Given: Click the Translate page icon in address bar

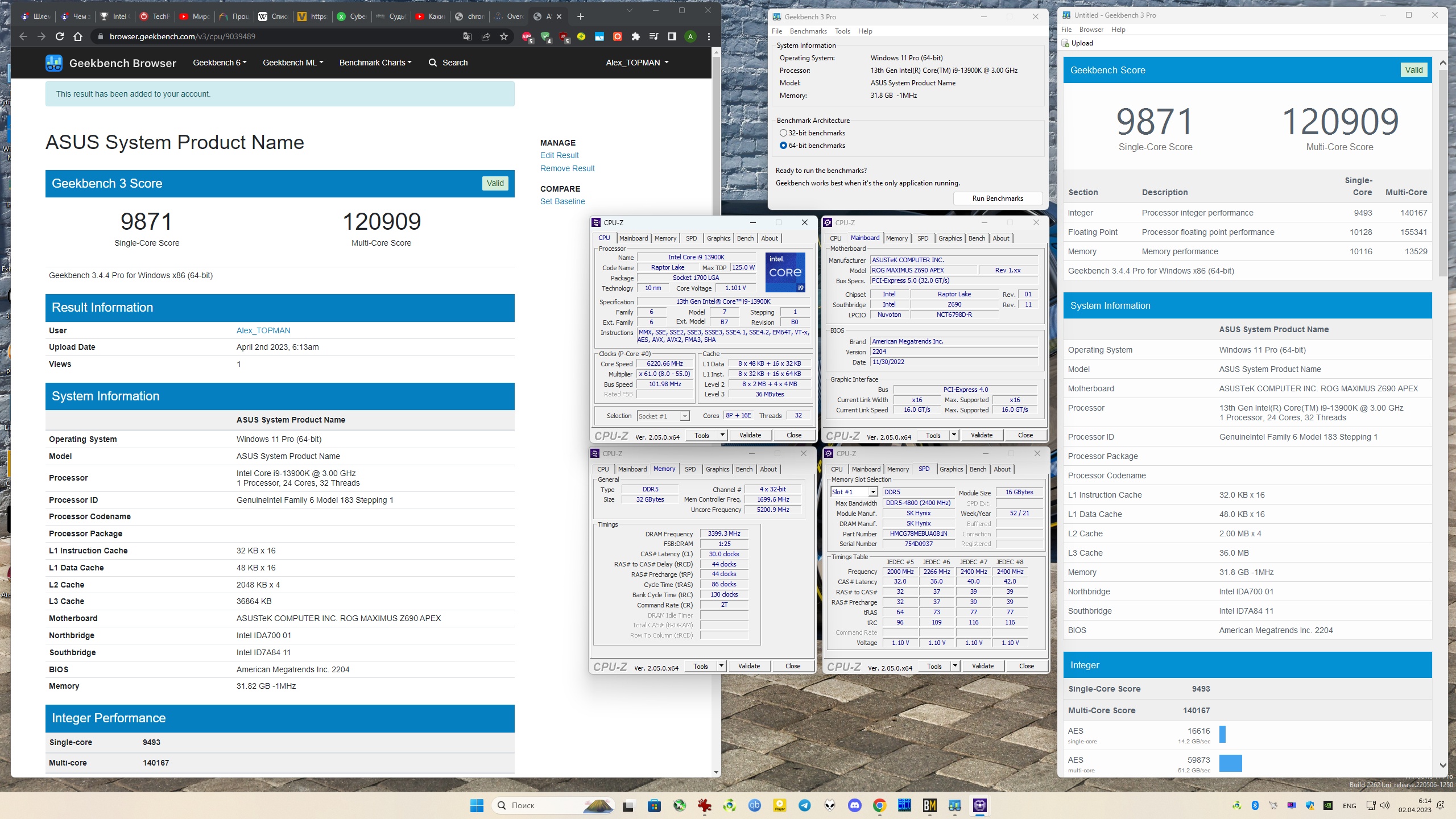Looking at the screenshot, I should tap(468, 36).
